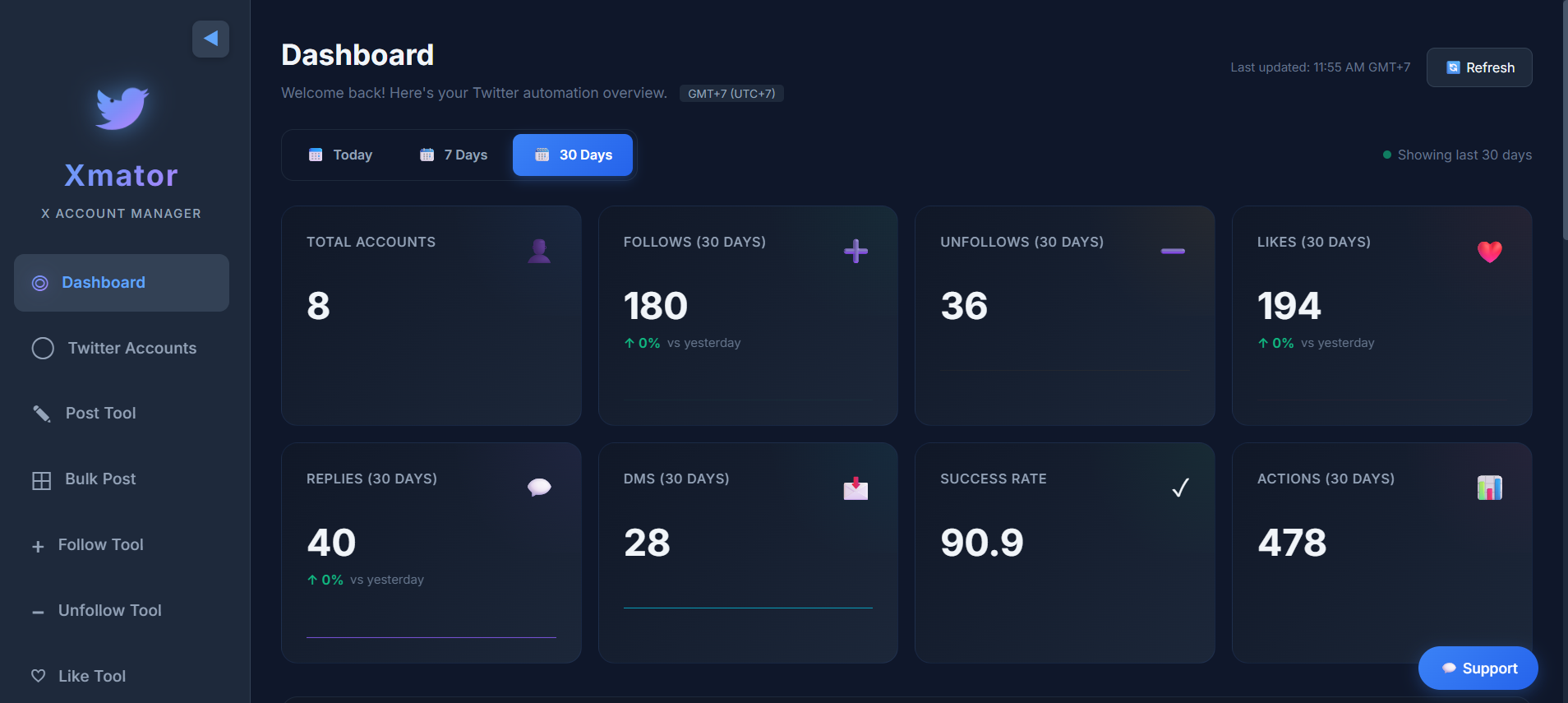Switch to the 7 Days tab
Viewport: 1568px width, 703px height.
[453, 155]
